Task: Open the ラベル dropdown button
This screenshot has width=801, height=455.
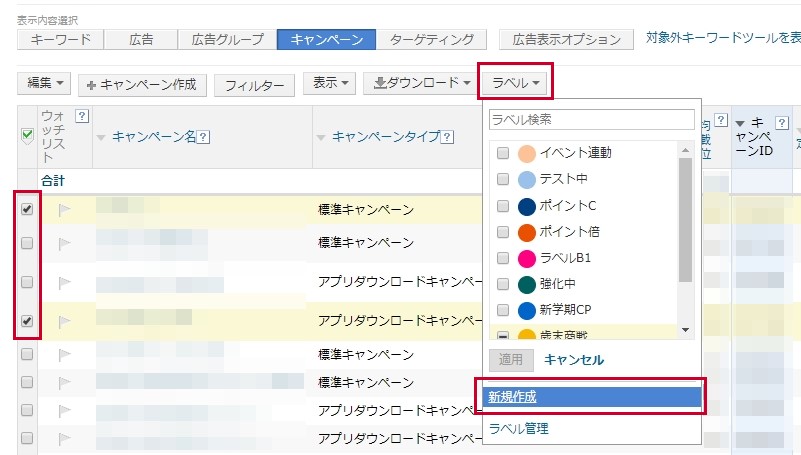Action: [x=516, y=83]
